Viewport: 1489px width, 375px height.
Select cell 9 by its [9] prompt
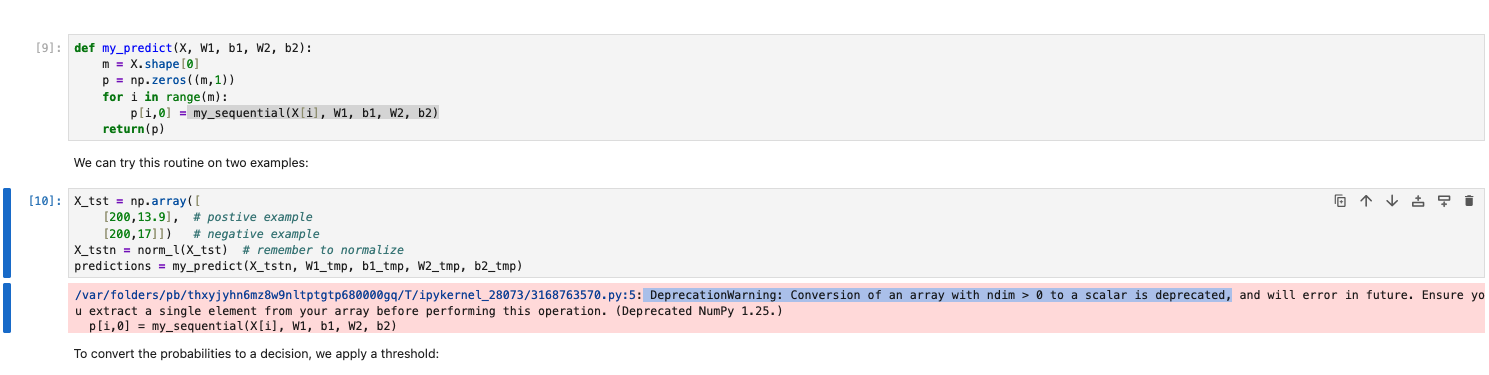(49, 47)
